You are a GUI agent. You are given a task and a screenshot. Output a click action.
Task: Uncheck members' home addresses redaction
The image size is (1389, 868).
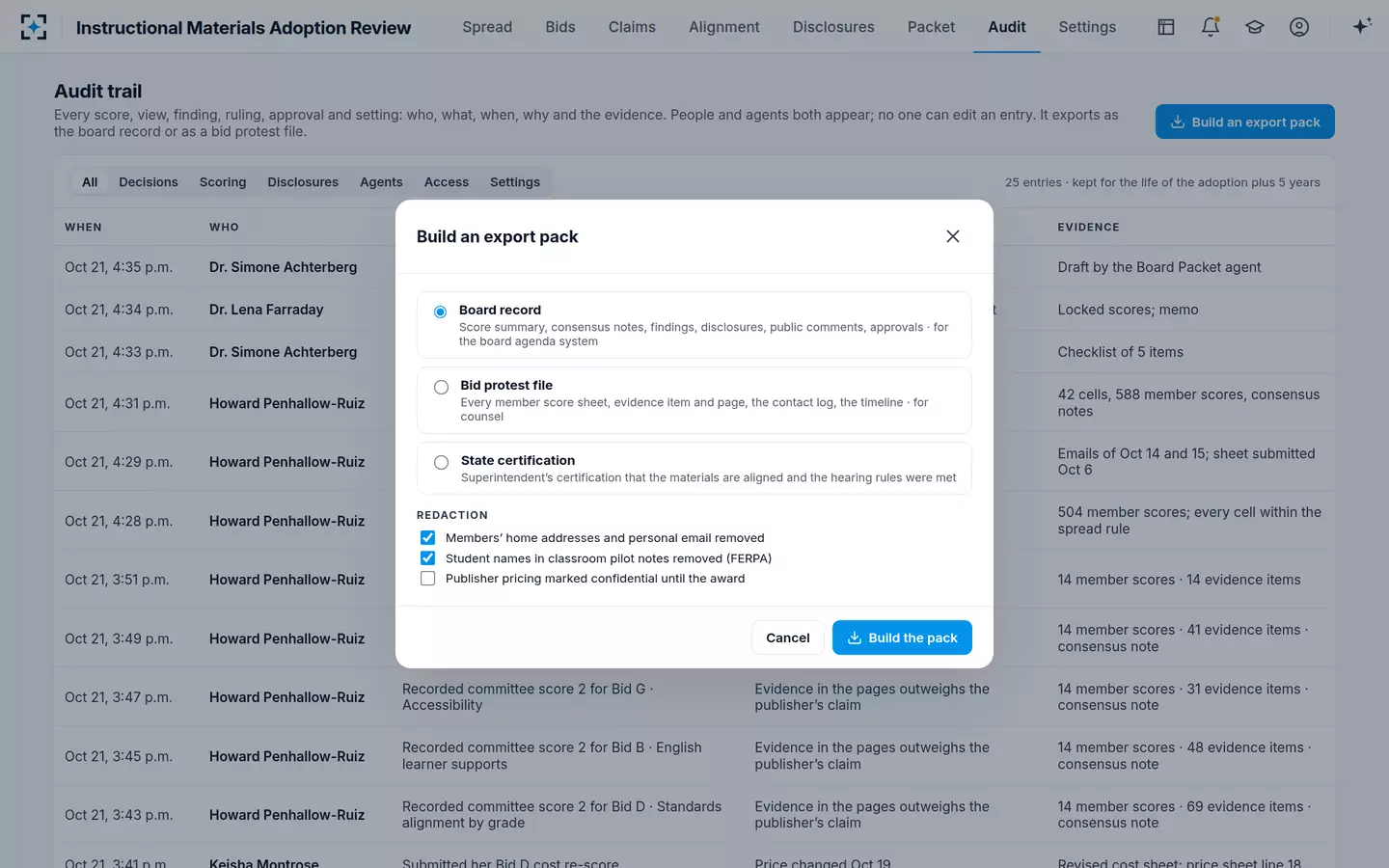click(x=428, y=538)
